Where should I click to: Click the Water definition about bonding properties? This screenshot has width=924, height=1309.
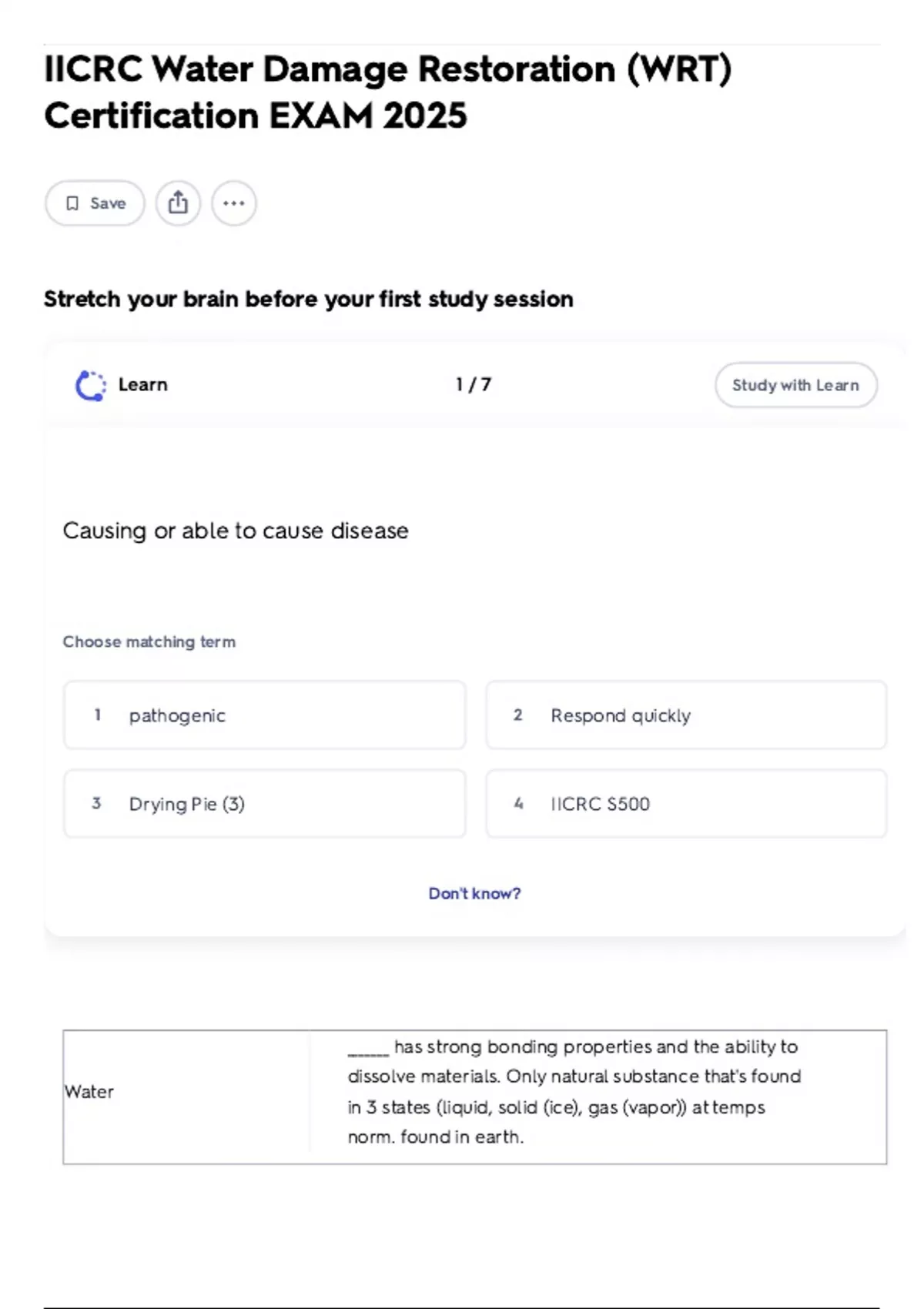tap(574, 1092)
